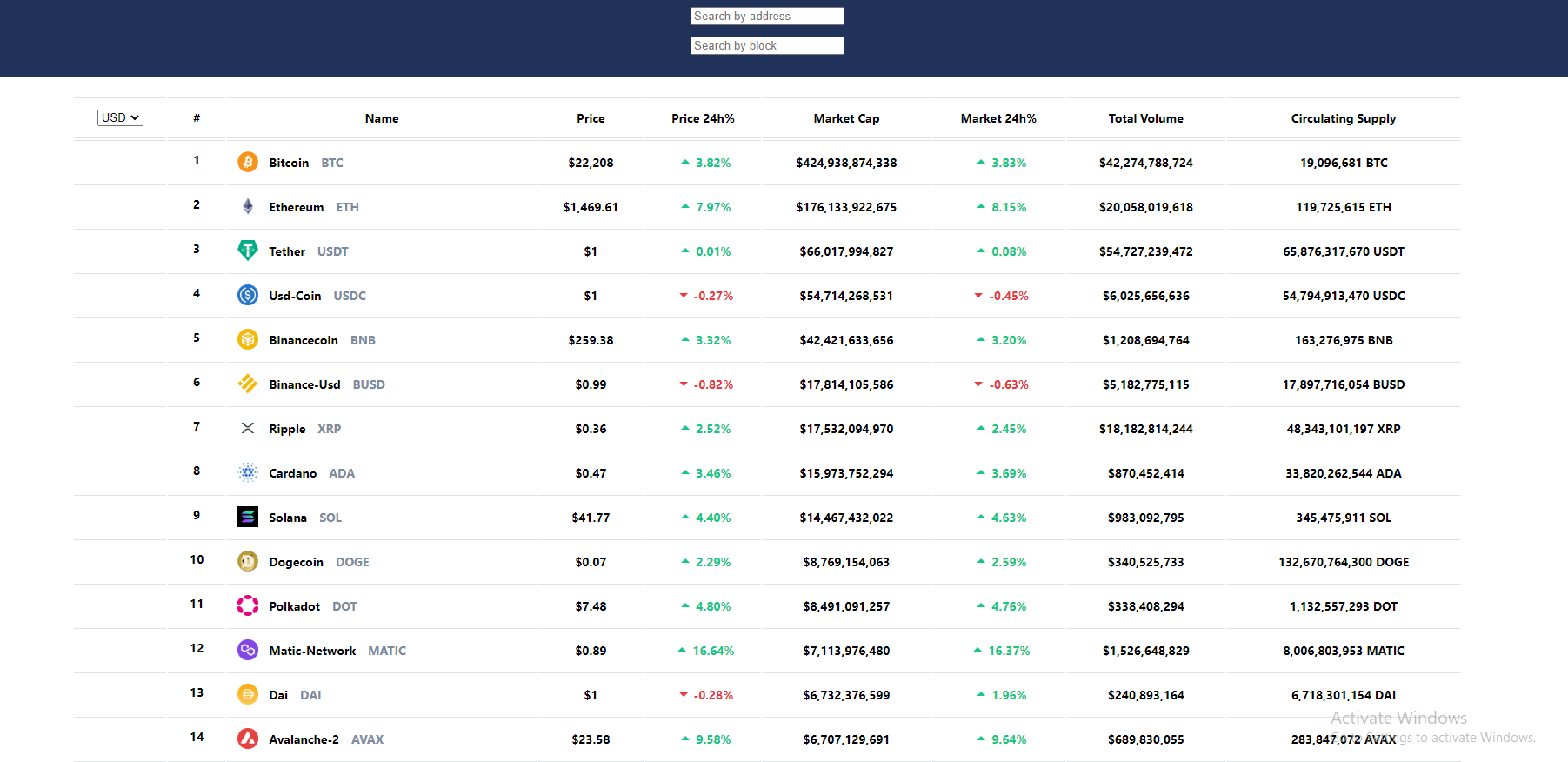Click the Avalanche-2 AVAX logo
The image size is (1568, 762).
[248, 739]
